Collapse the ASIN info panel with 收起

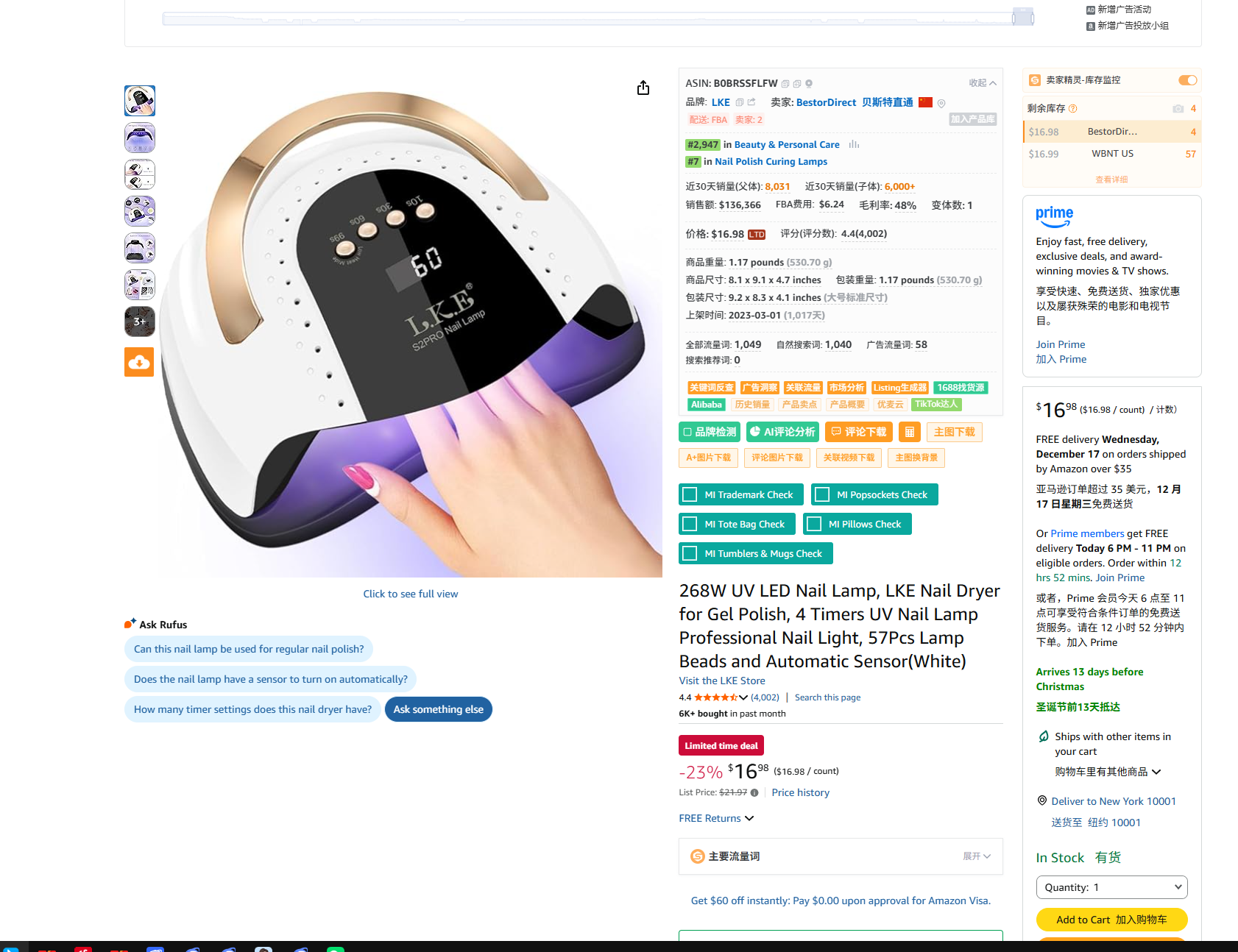[x=983, y=83]
